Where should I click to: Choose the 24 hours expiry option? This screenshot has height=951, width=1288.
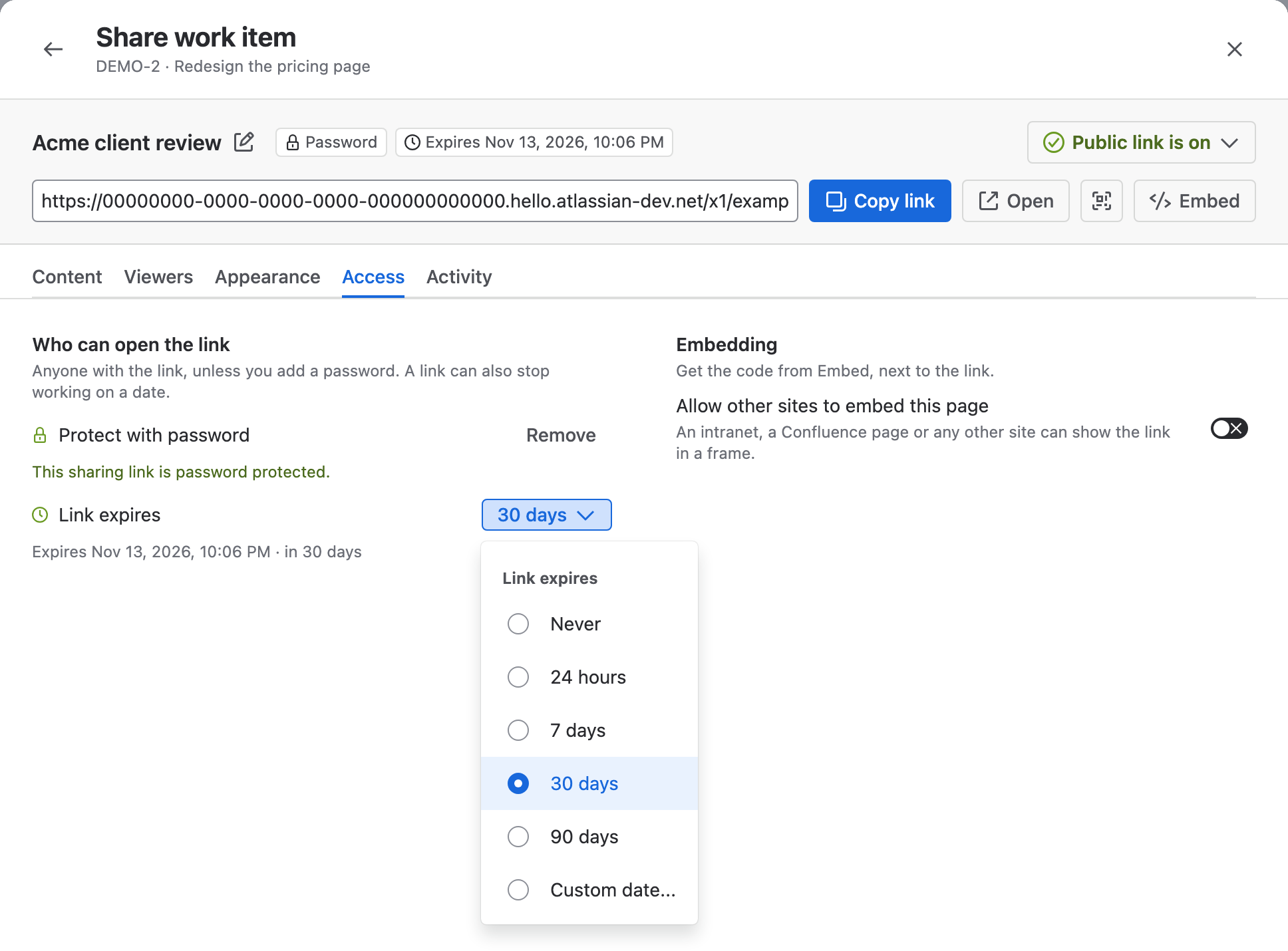589,677
